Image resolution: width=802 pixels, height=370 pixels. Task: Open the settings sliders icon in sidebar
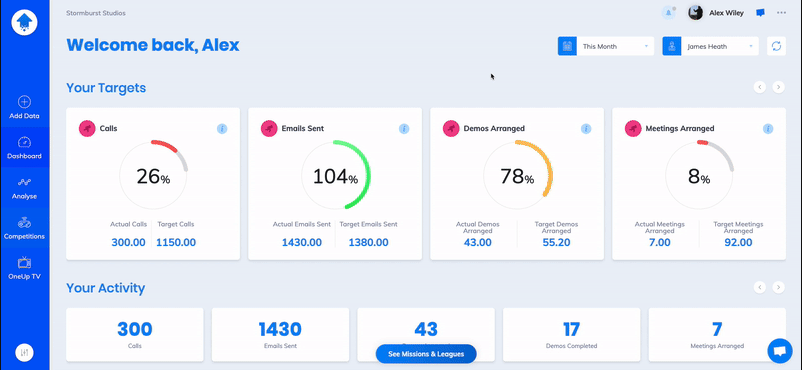tap(25, 352)
